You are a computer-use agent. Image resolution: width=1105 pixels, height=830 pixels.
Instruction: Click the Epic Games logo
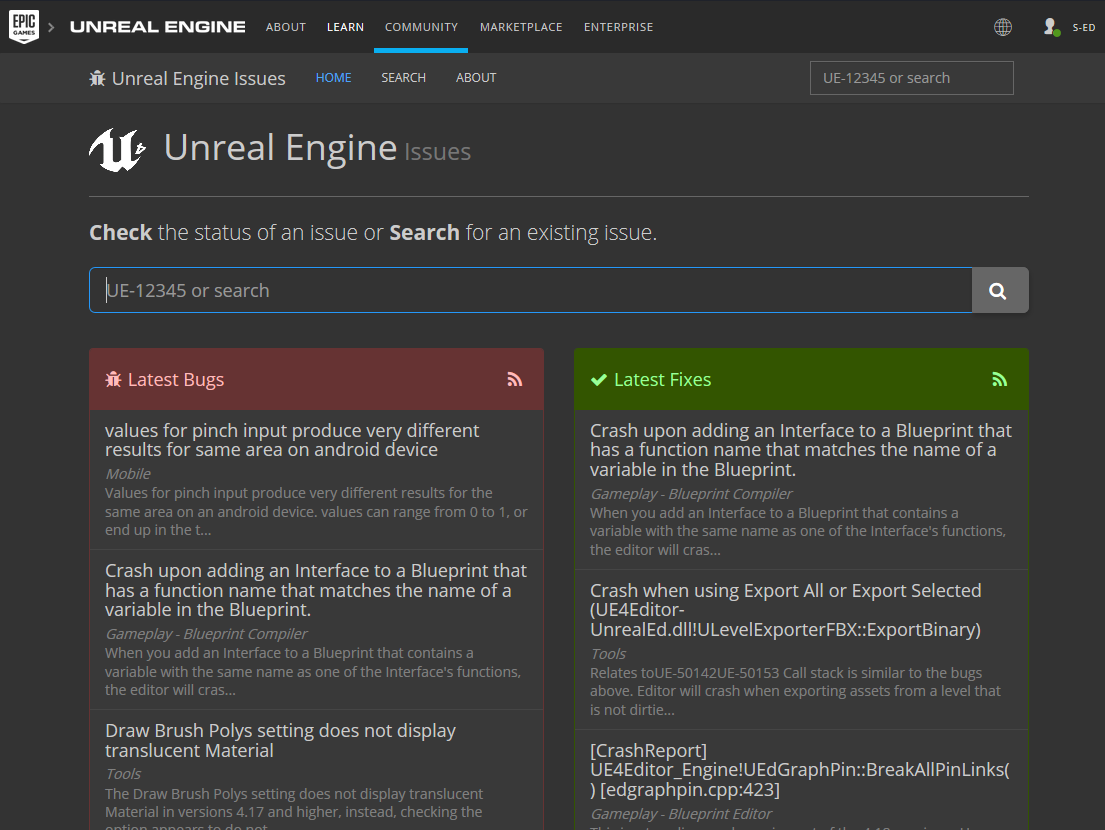pyautogui.click(x=24, y=26)
